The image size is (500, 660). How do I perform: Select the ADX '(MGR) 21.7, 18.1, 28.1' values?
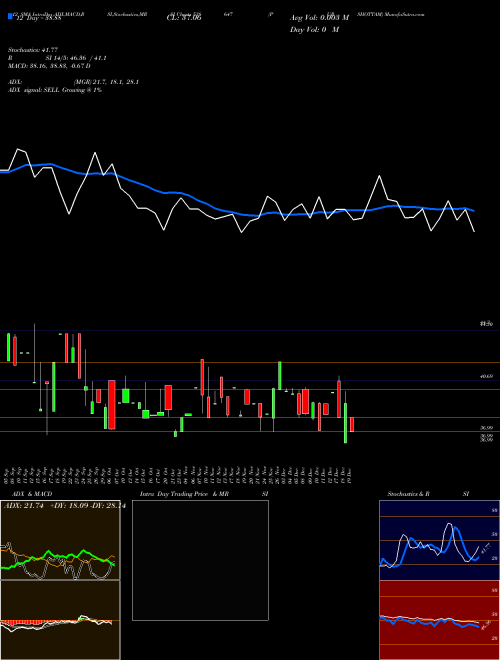click(106, 82)
